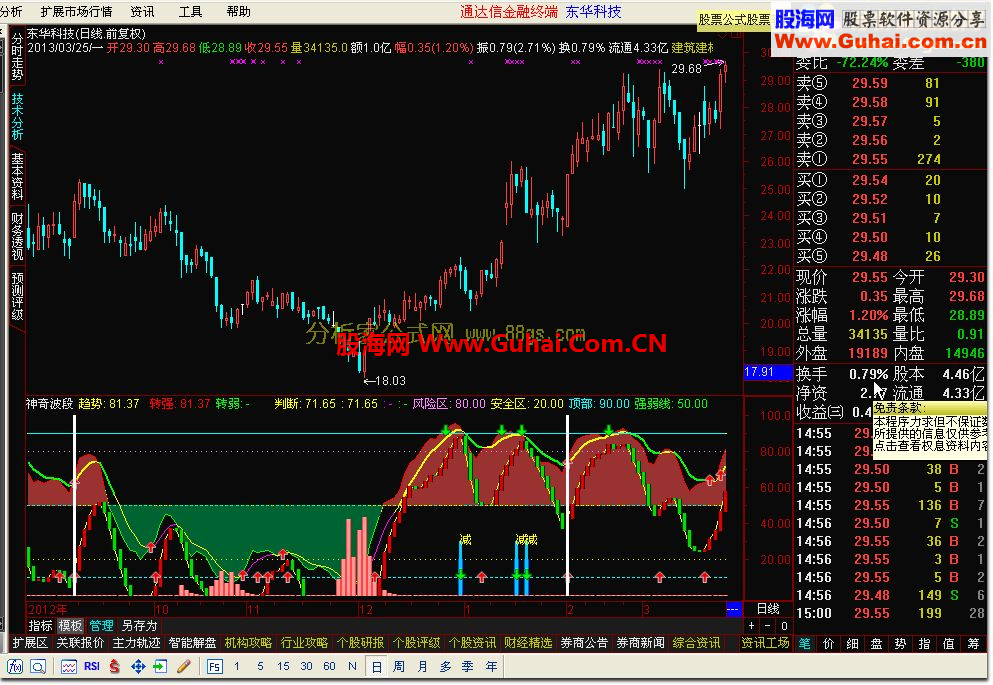The width and height of the screenshot is (993, 685).
Task: Select monthly (月) period button
Action: (422, 667)
